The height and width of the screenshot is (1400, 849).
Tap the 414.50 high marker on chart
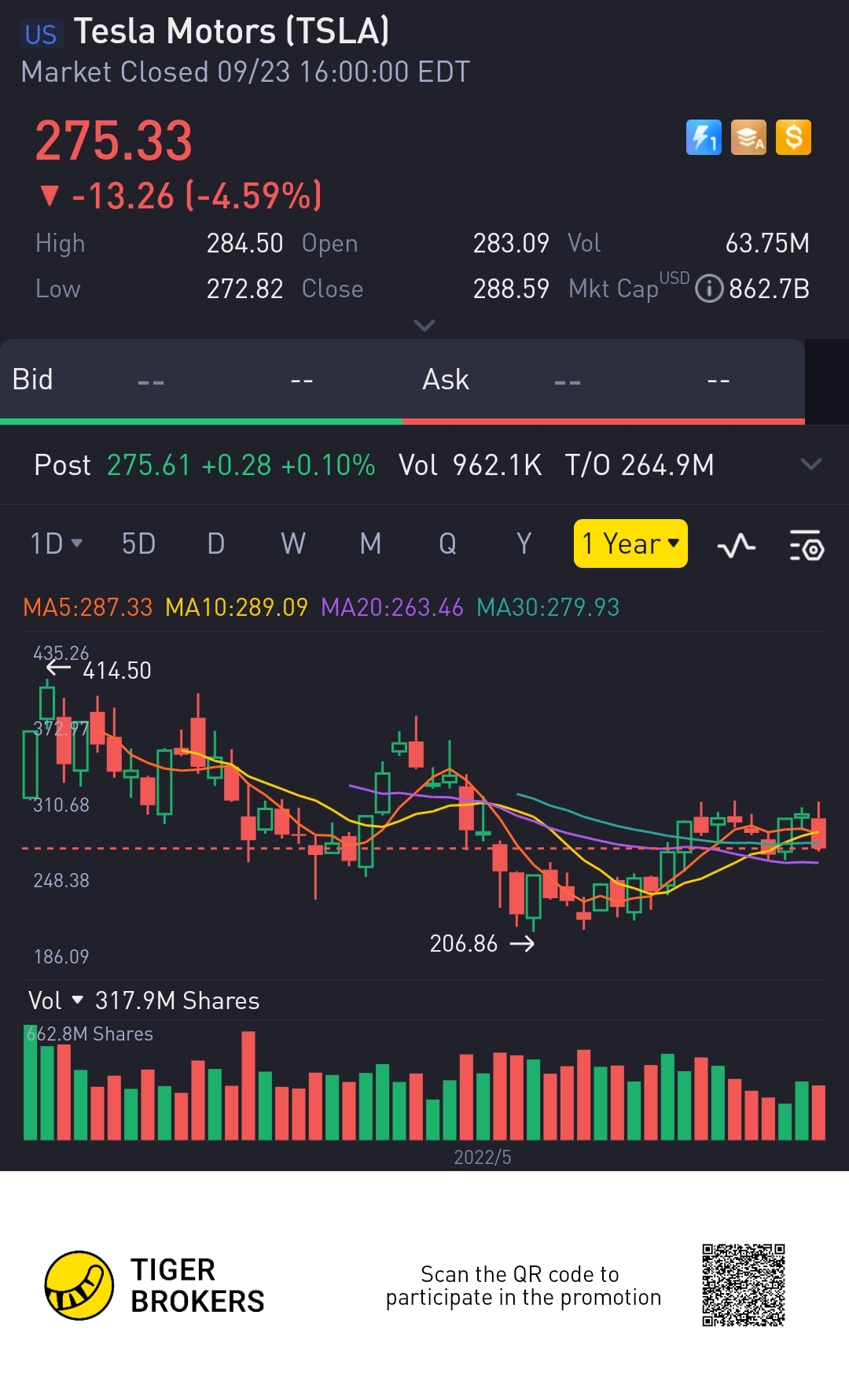click(116, 670)
